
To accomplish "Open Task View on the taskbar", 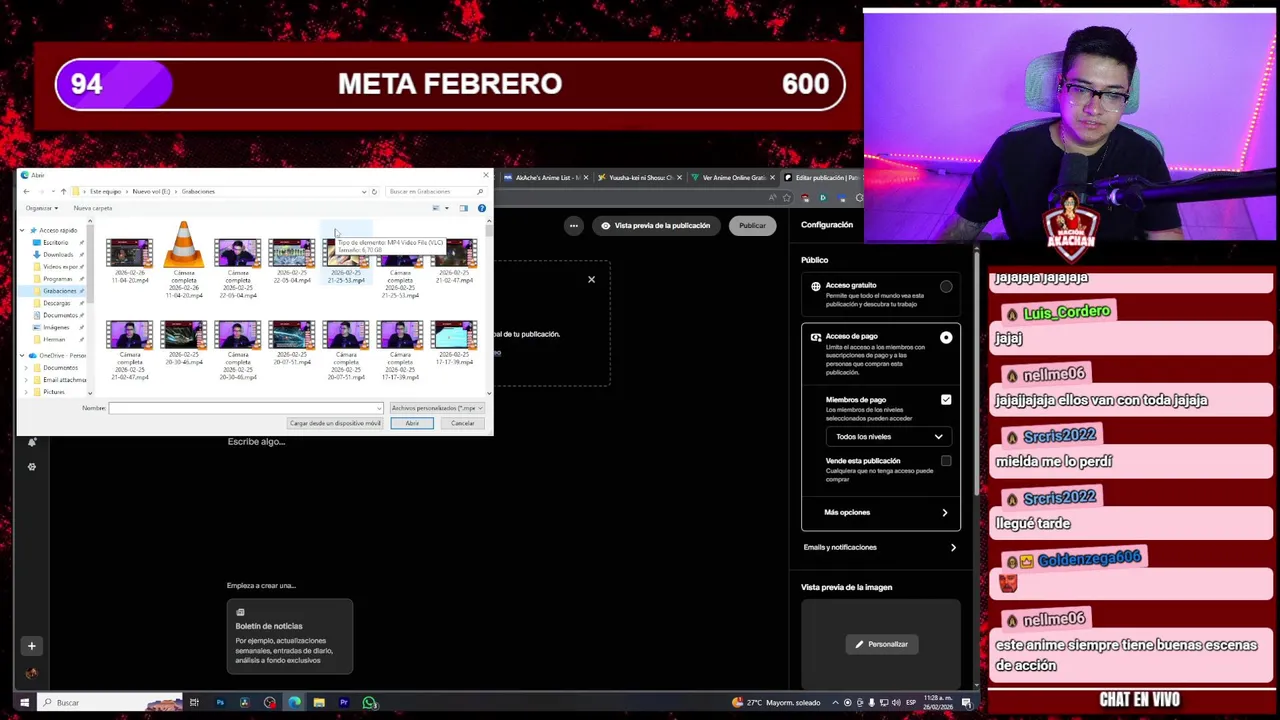I will (194, 703).
